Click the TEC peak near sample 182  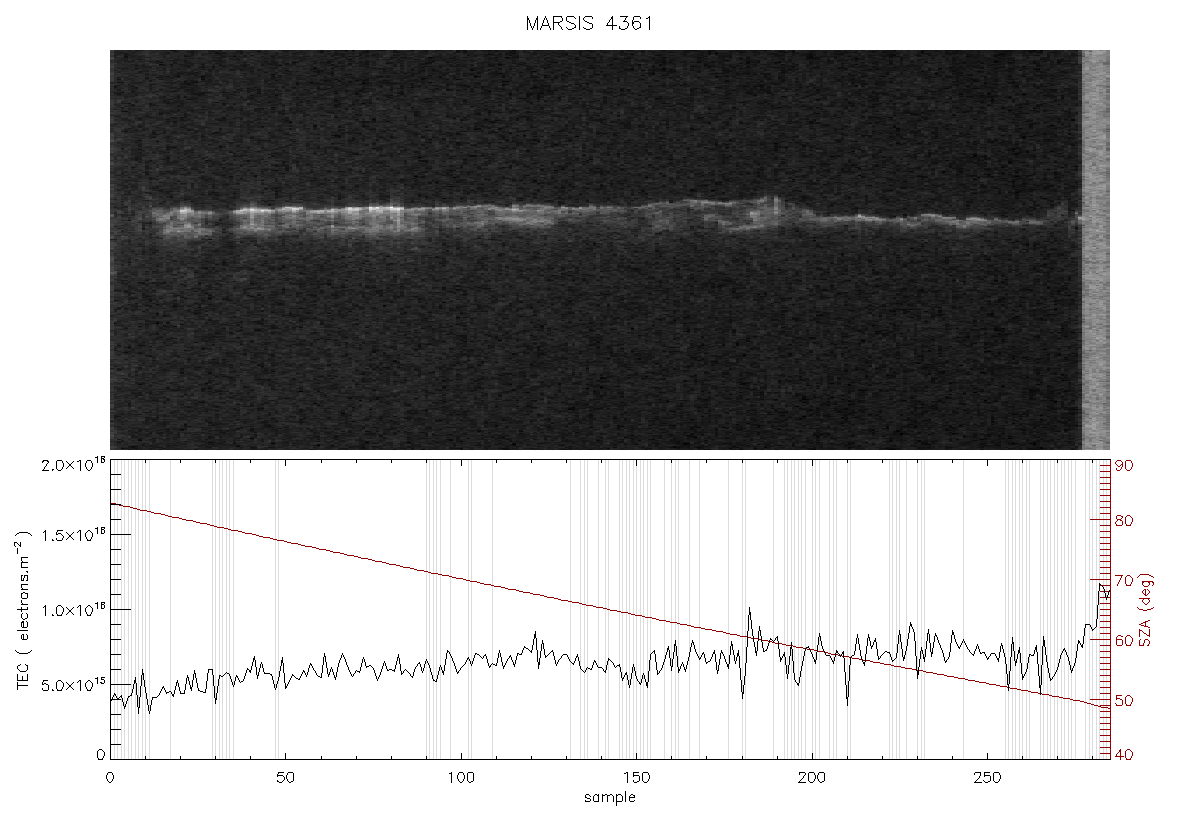[750, 608]
